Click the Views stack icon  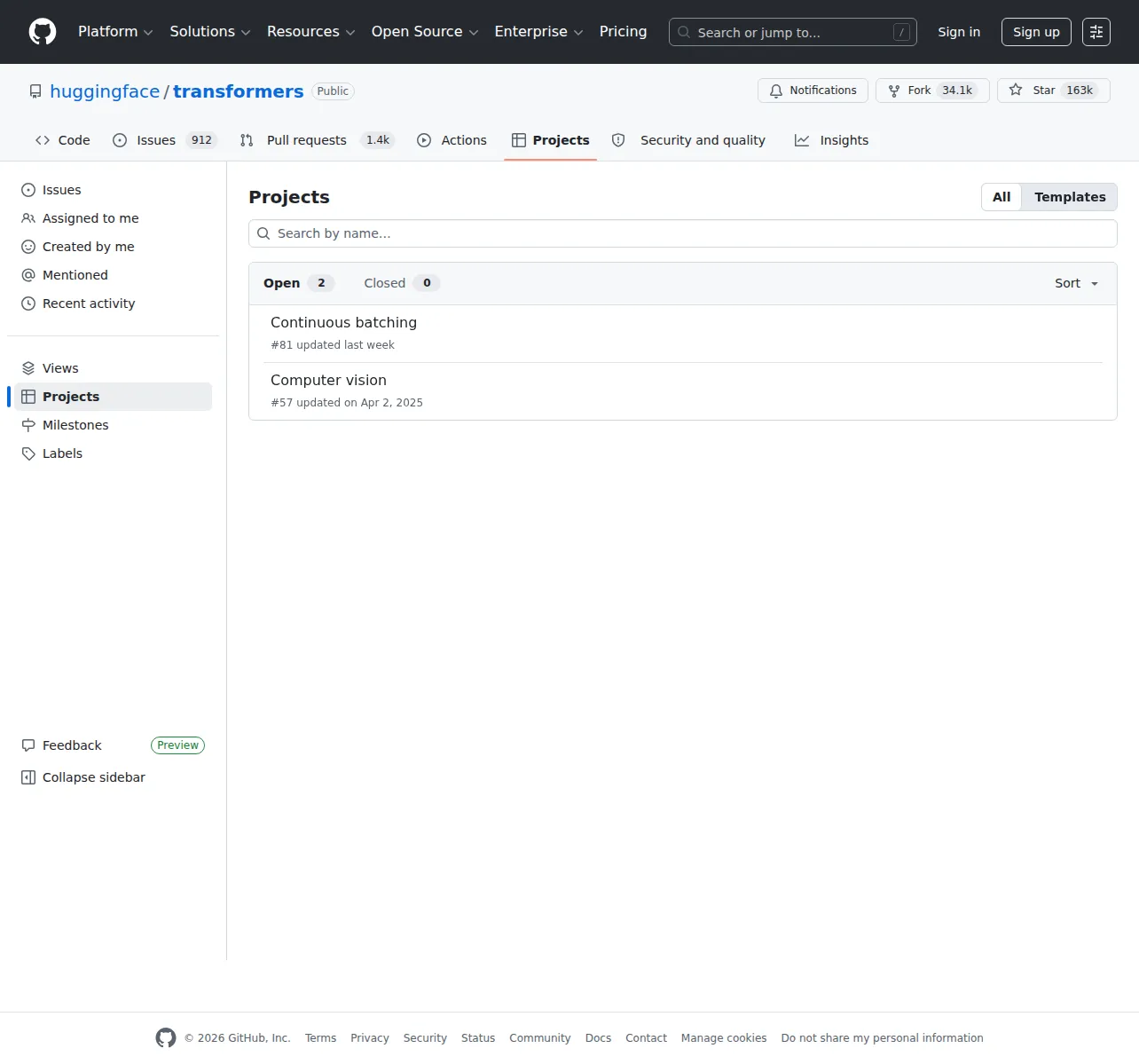[28, 368]
